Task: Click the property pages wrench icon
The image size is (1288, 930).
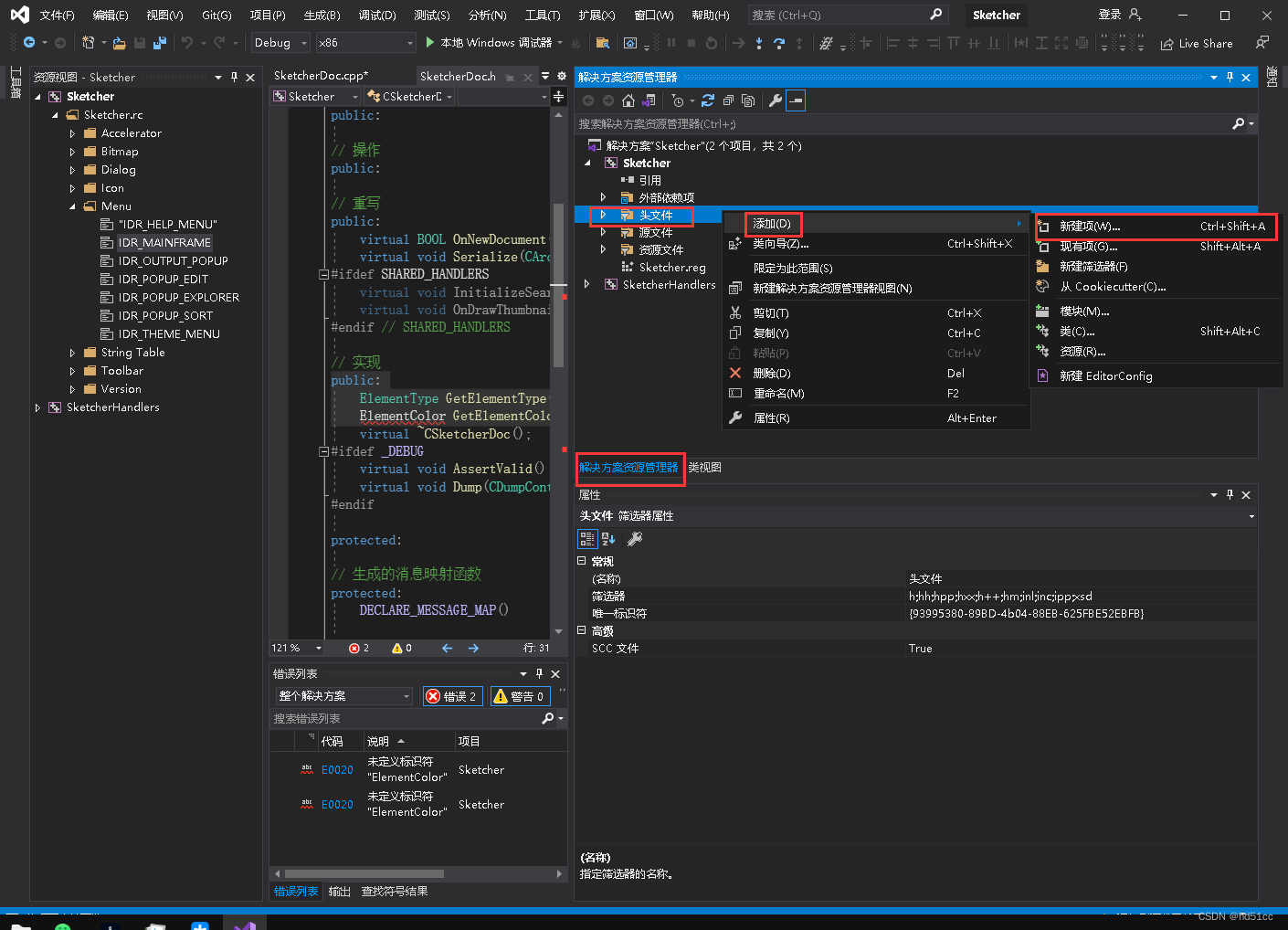Action: tap(635, 539)
